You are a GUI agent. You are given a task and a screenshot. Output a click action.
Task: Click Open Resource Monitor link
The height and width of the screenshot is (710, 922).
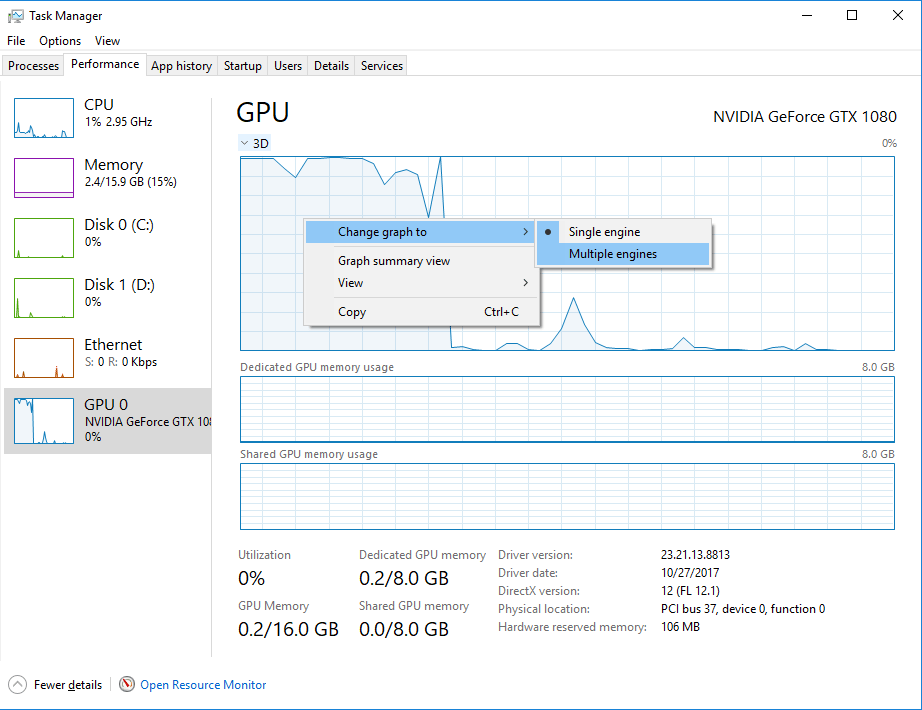coord(203,684)
